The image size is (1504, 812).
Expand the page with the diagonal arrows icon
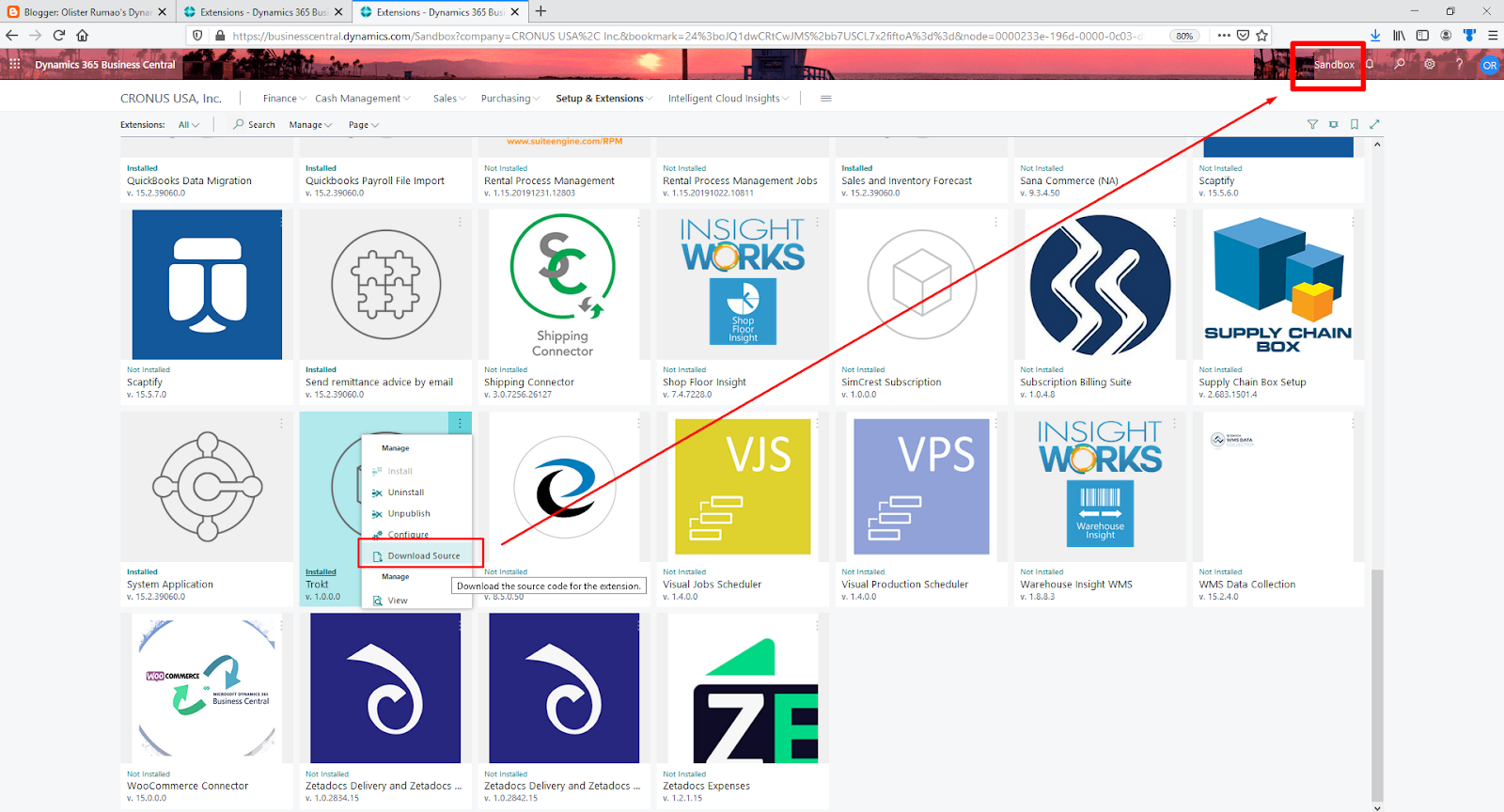point(1375,124)
